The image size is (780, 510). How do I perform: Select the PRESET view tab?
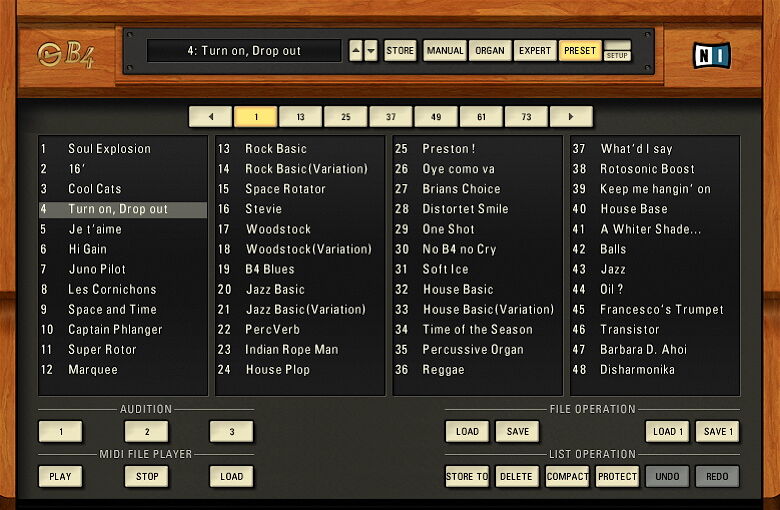coord(580,51)
